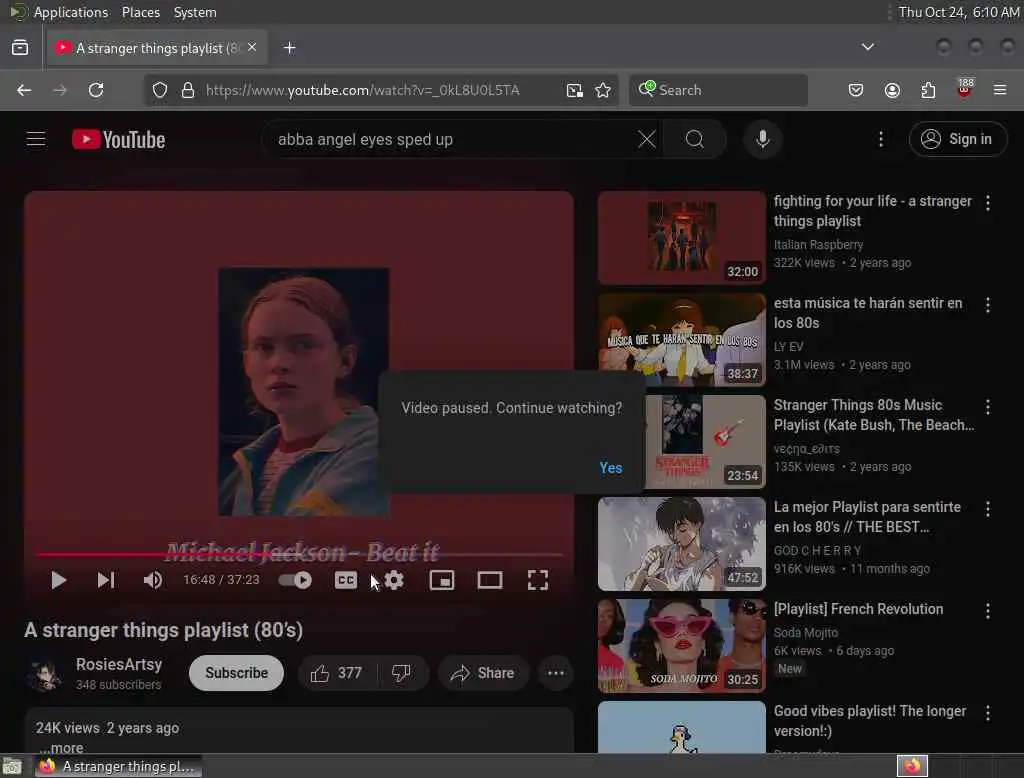Open Pocket save icon
Screen dimensions: 1024x778
click(x=856, y=90)
